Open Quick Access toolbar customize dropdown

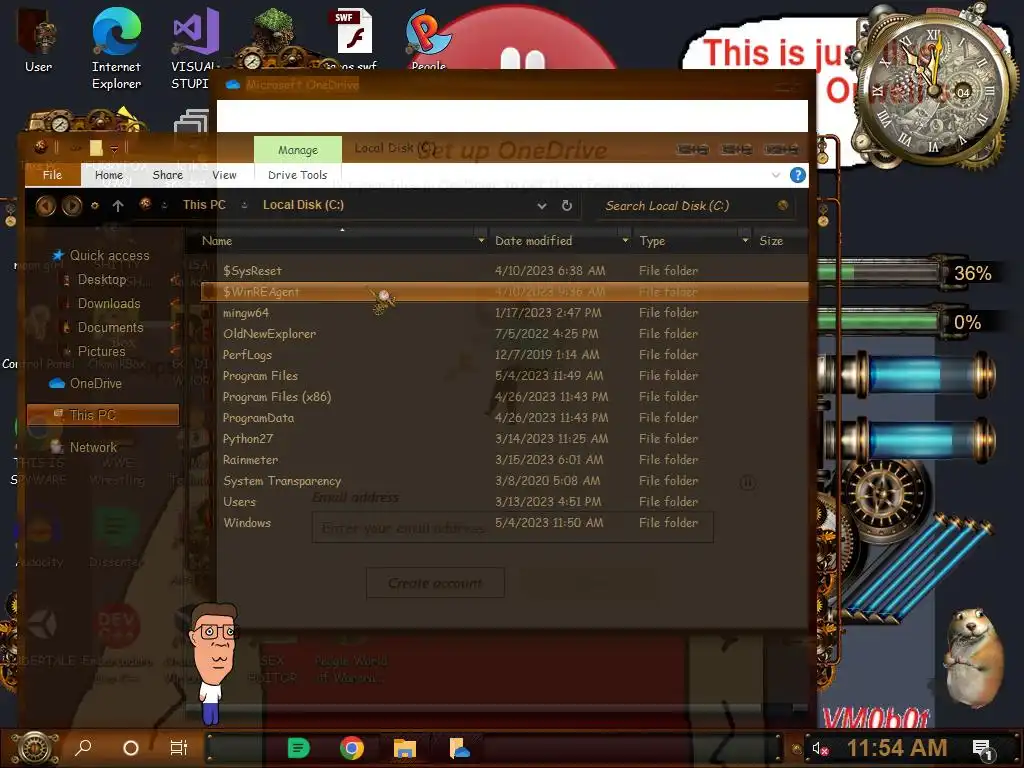pos(114,149)
